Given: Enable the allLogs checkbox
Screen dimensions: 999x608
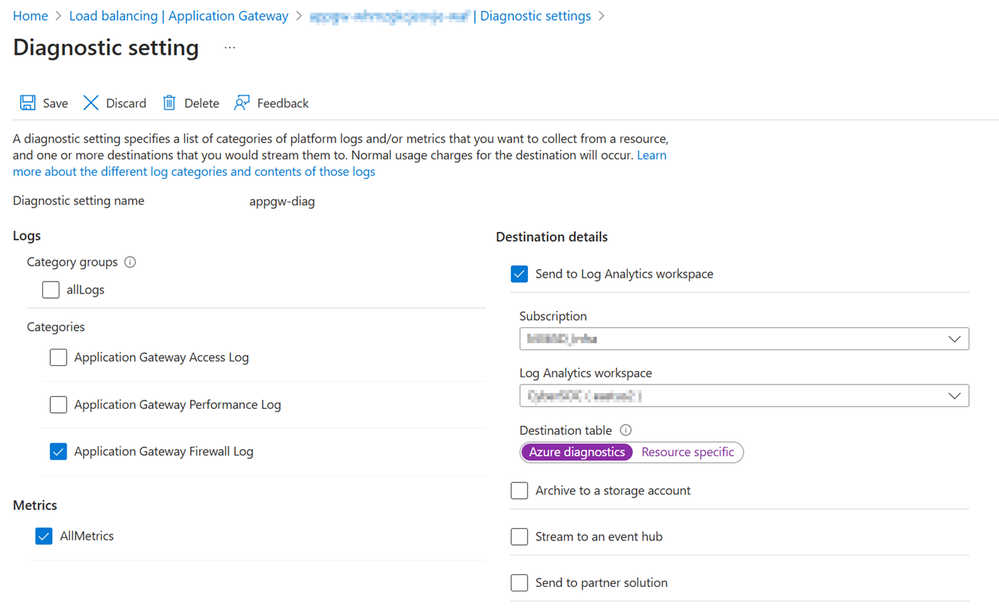Looking at the screenshot, I should coord(51,290).
